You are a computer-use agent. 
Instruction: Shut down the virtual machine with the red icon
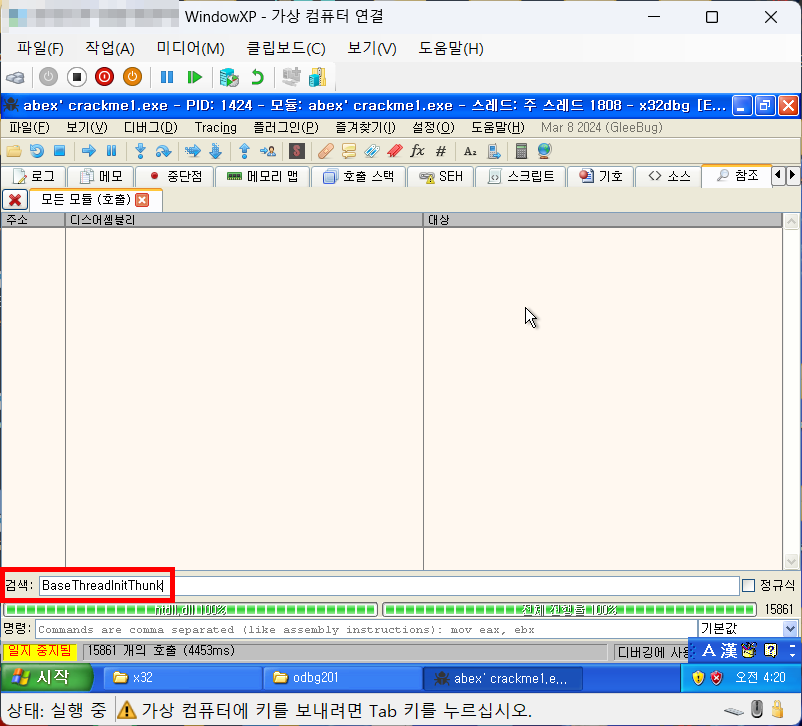[x=104, y=77]
